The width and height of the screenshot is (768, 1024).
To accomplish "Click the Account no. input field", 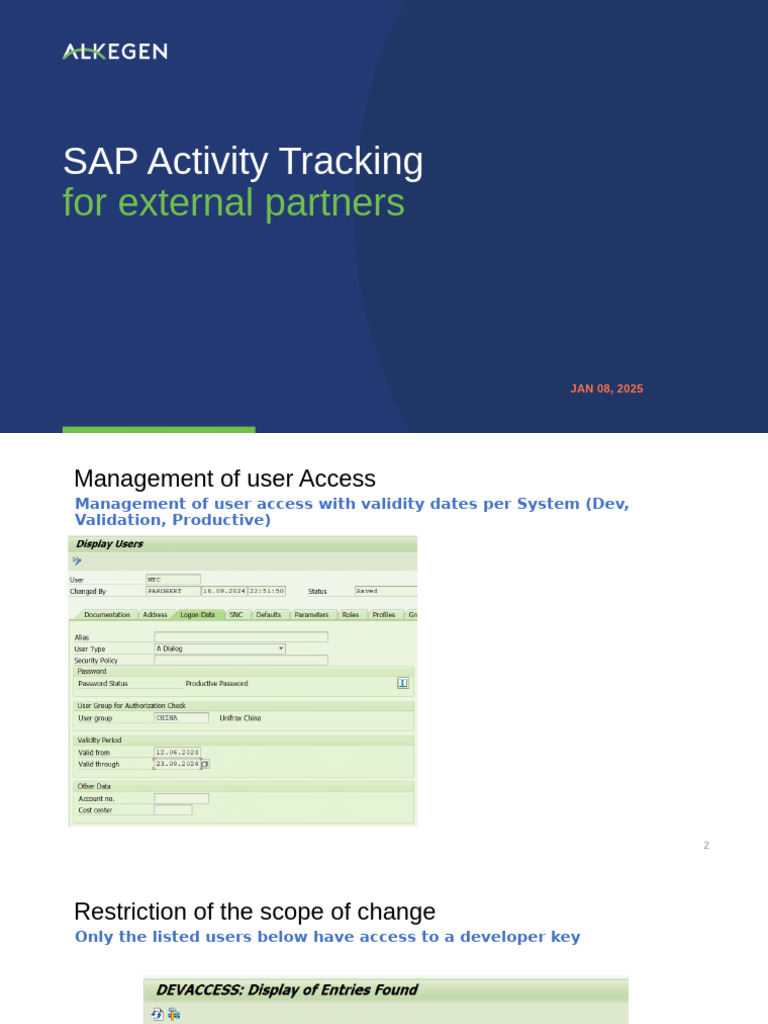I will (182, 799).
